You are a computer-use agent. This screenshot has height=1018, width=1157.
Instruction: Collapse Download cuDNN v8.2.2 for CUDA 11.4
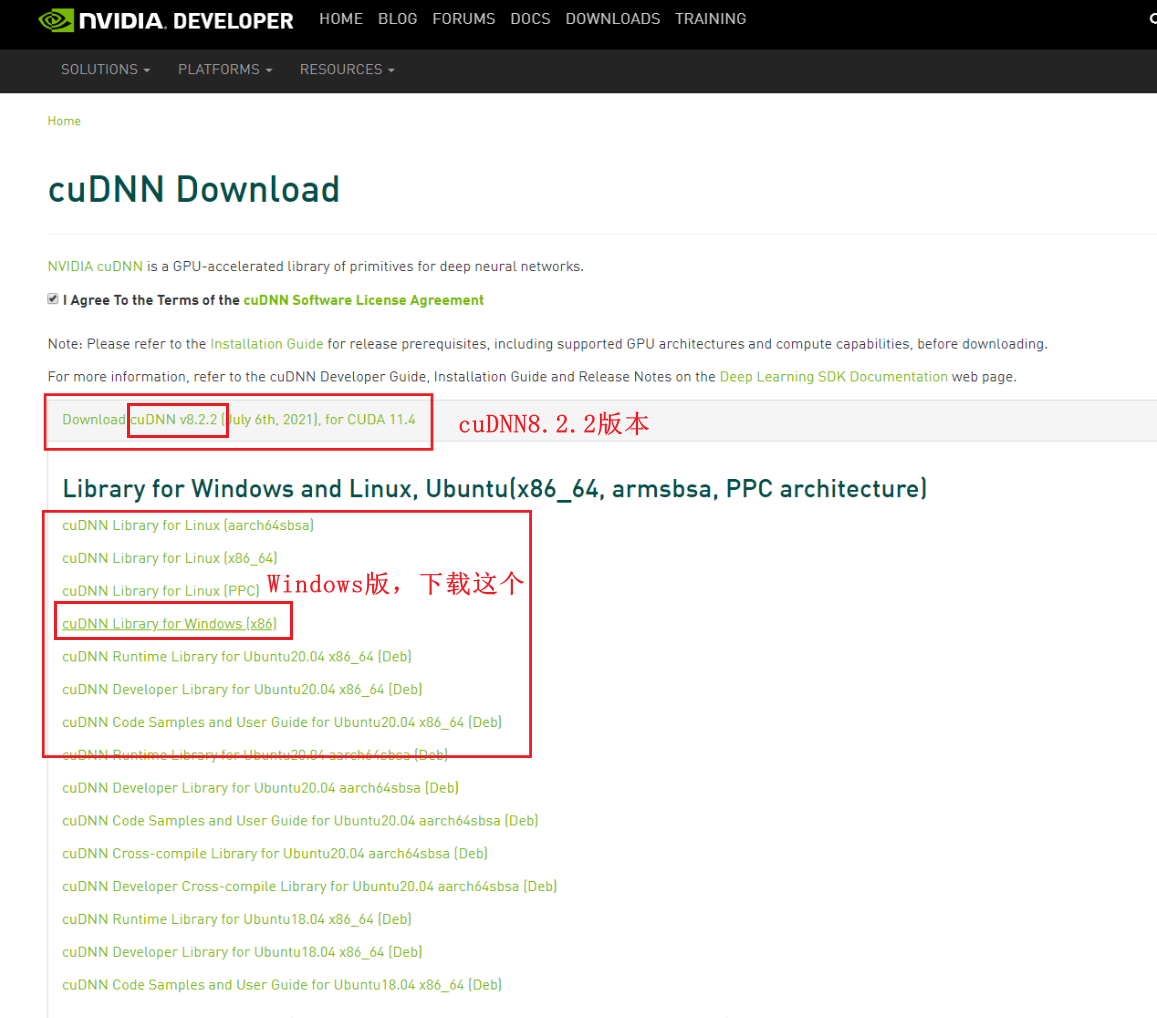238,420
